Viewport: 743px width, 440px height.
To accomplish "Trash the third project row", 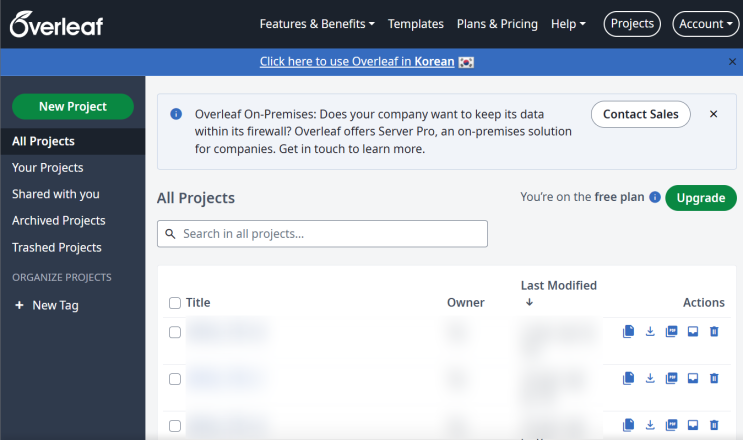I will (x=714, y=425).
